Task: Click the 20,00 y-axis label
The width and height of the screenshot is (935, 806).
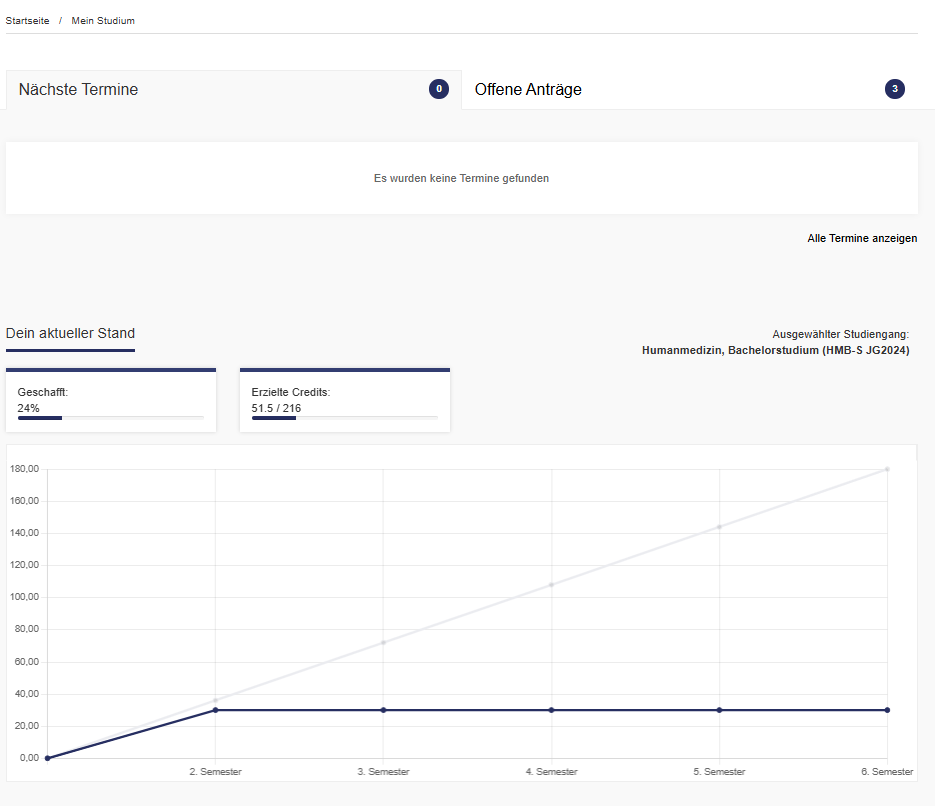Action: point(27,726)
